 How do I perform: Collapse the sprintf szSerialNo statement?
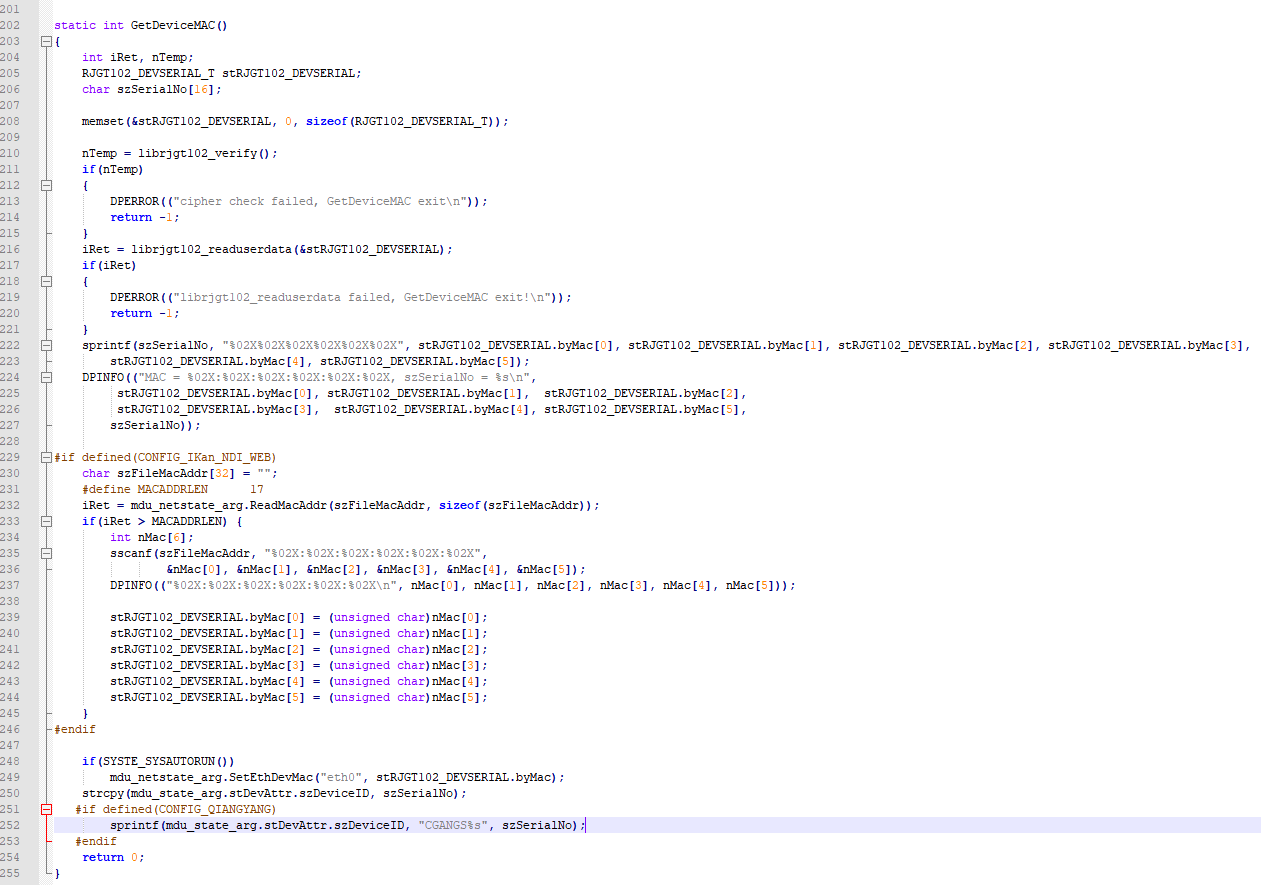tap(46, 345)
